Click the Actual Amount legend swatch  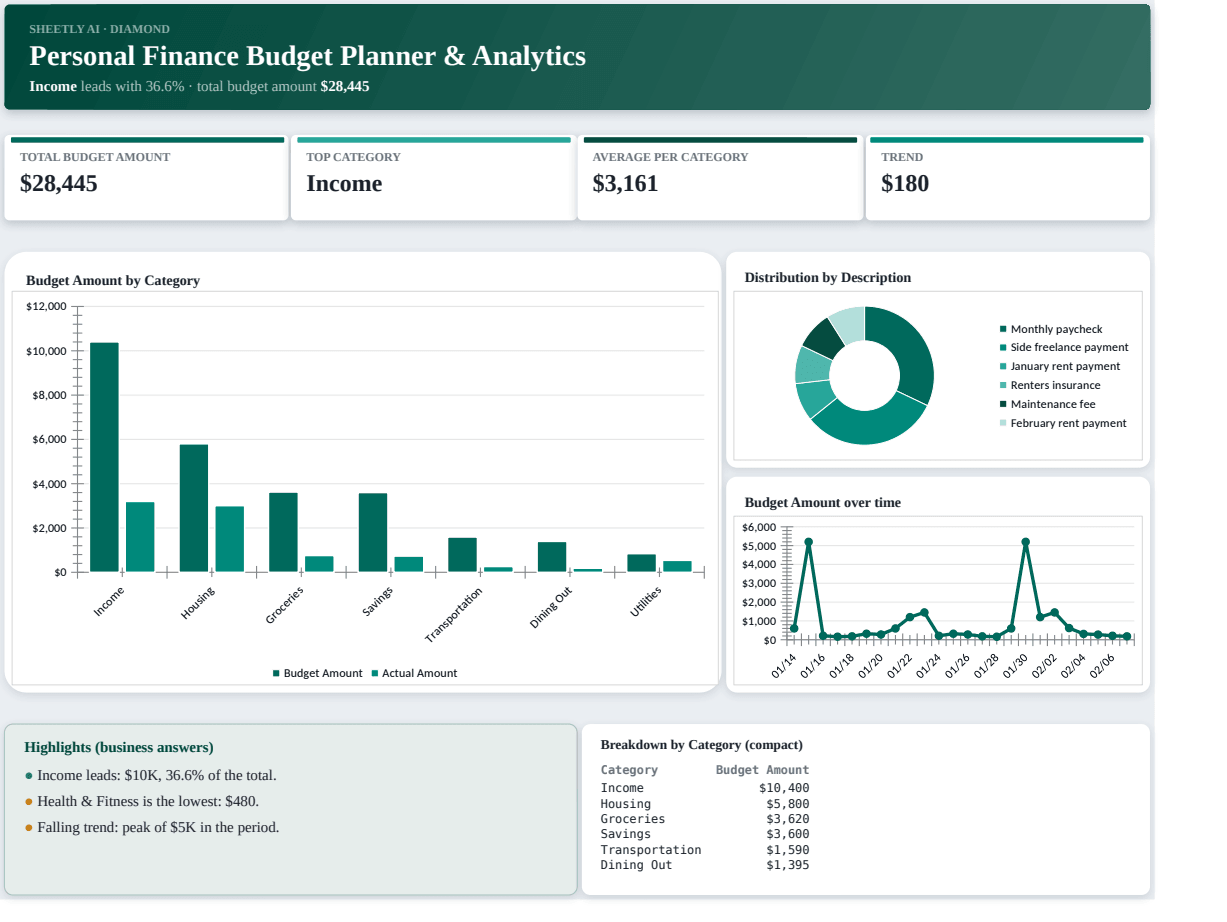(x=374, y=674)
